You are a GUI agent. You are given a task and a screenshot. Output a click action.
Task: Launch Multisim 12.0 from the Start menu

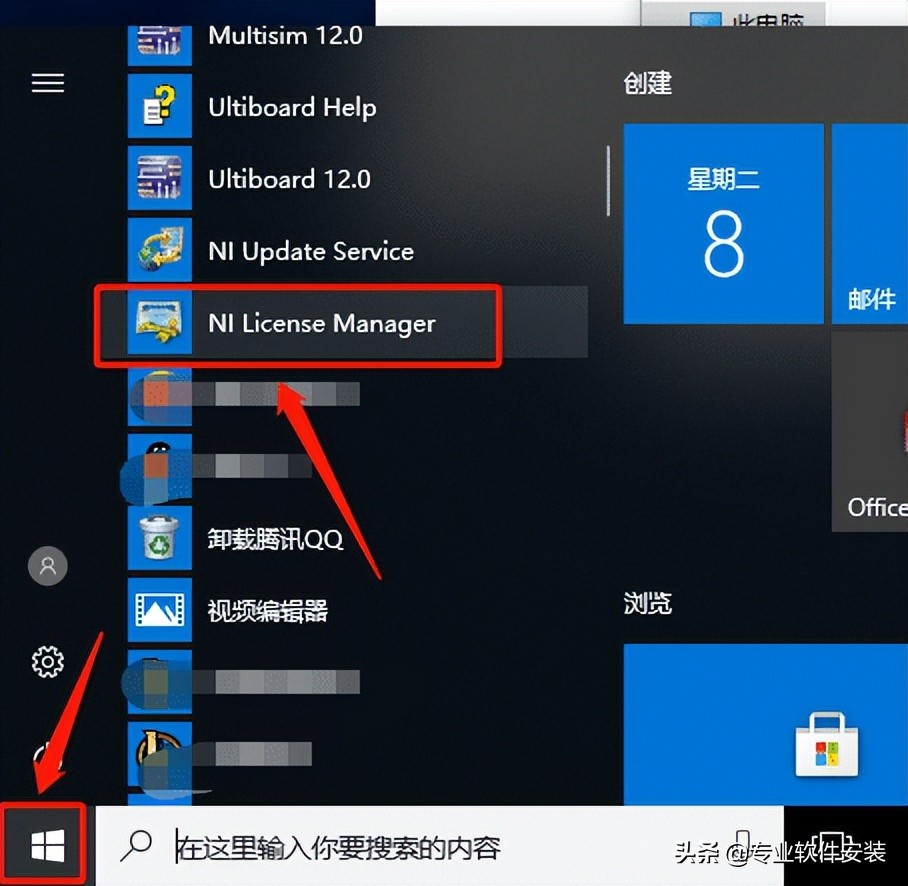285,36
